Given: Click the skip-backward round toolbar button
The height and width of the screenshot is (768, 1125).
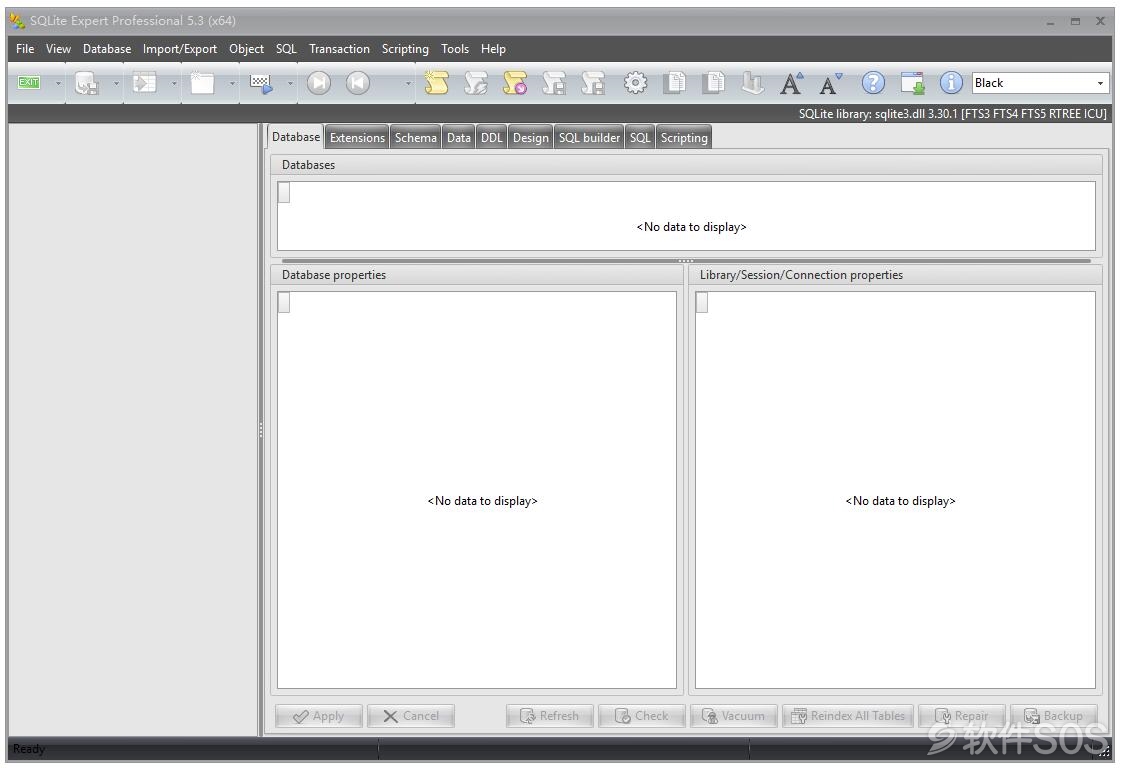Looking at the screenshot, I should point(357,83).
